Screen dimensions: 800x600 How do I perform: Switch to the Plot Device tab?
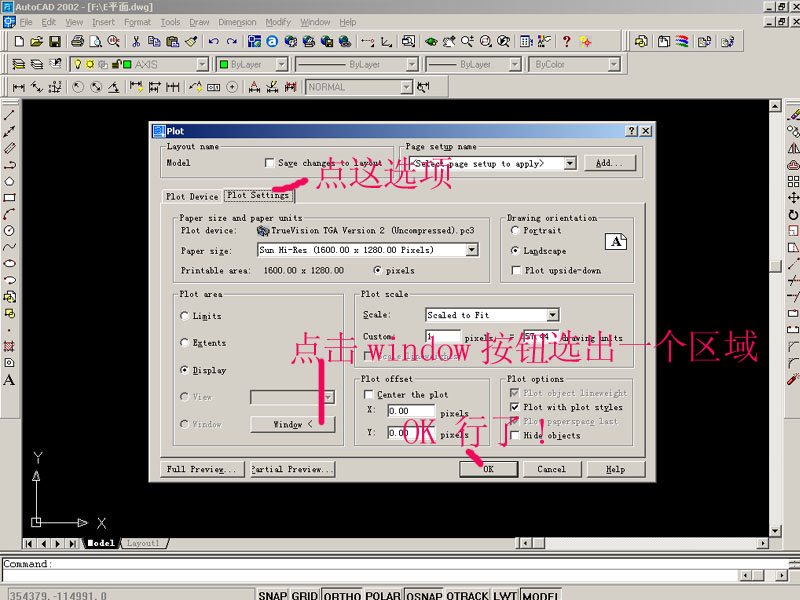192,196
